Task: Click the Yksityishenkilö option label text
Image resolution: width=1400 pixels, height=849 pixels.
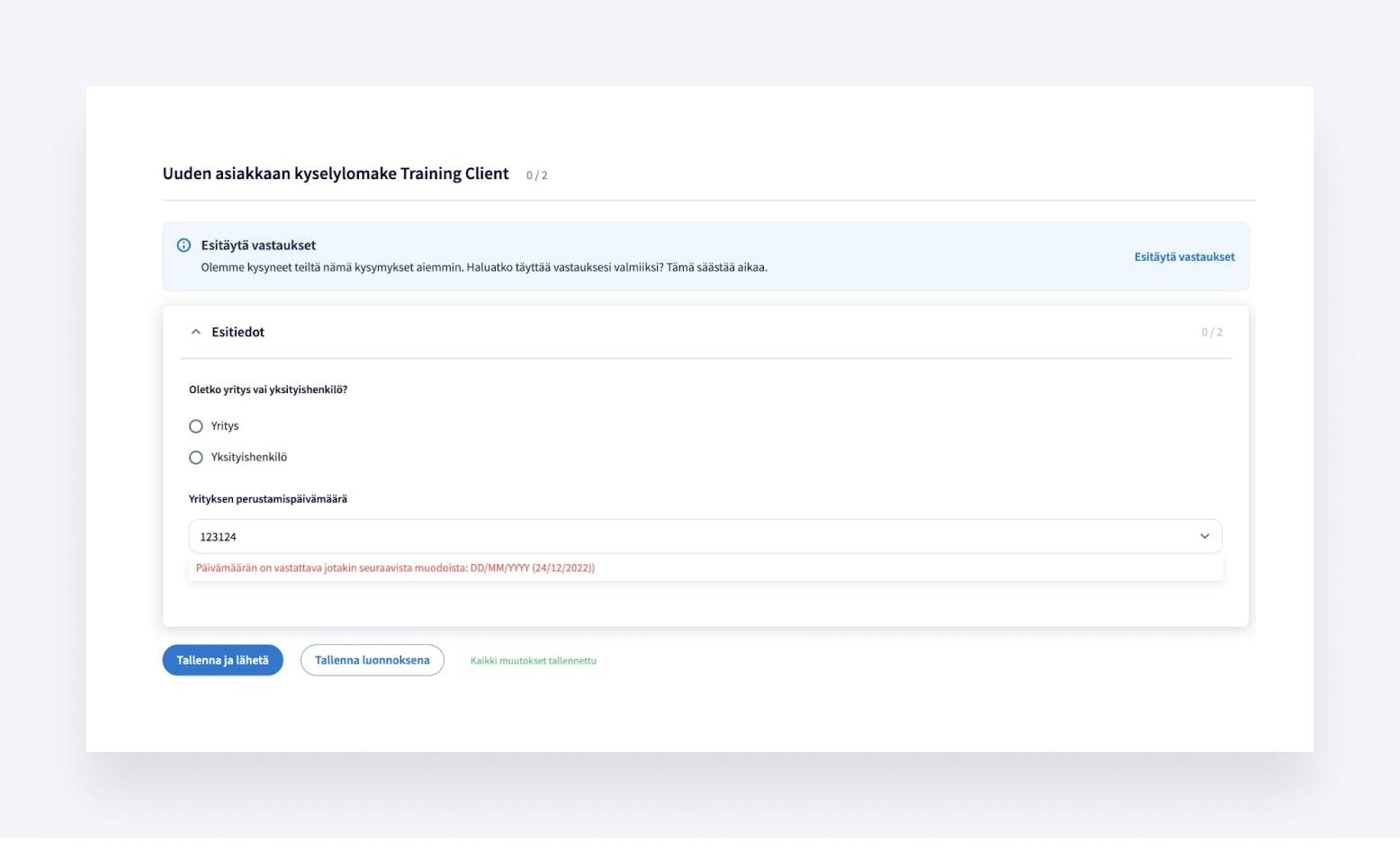Action: coord(249,458)
